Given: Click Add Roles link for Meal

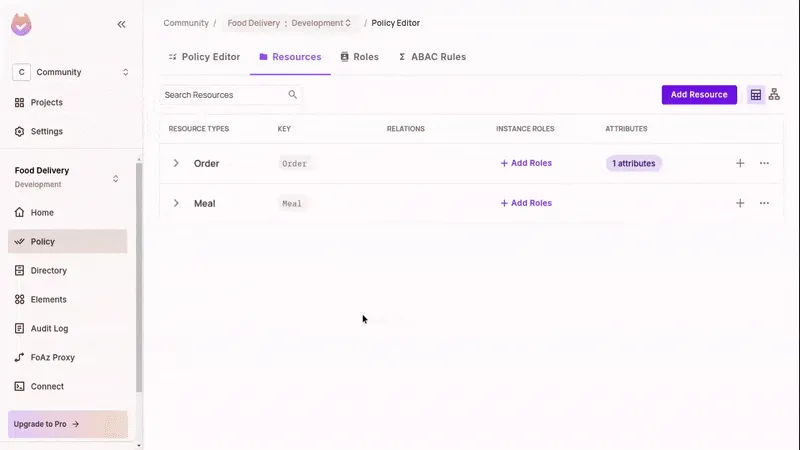Looking at the screenshot, I should 526,203.
